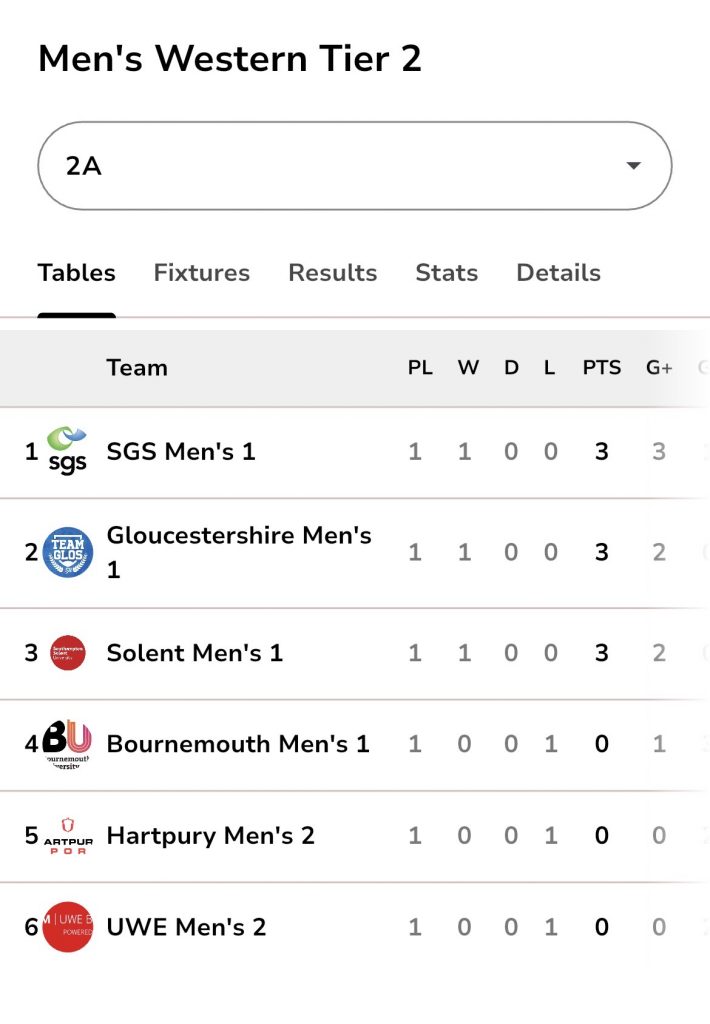Expand the dropdown arrow beside 2A
This screenshot has width=710, height=1024.
(x=633, y=166)
